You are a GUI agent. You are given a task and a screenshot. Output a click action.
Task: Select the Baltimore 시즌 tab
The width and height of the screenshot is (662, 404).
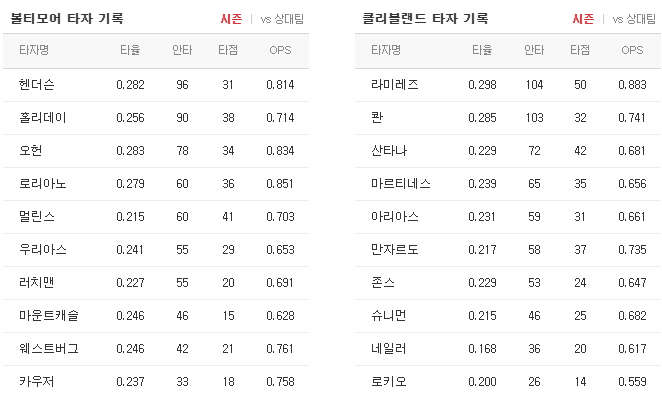coord(231,19)
